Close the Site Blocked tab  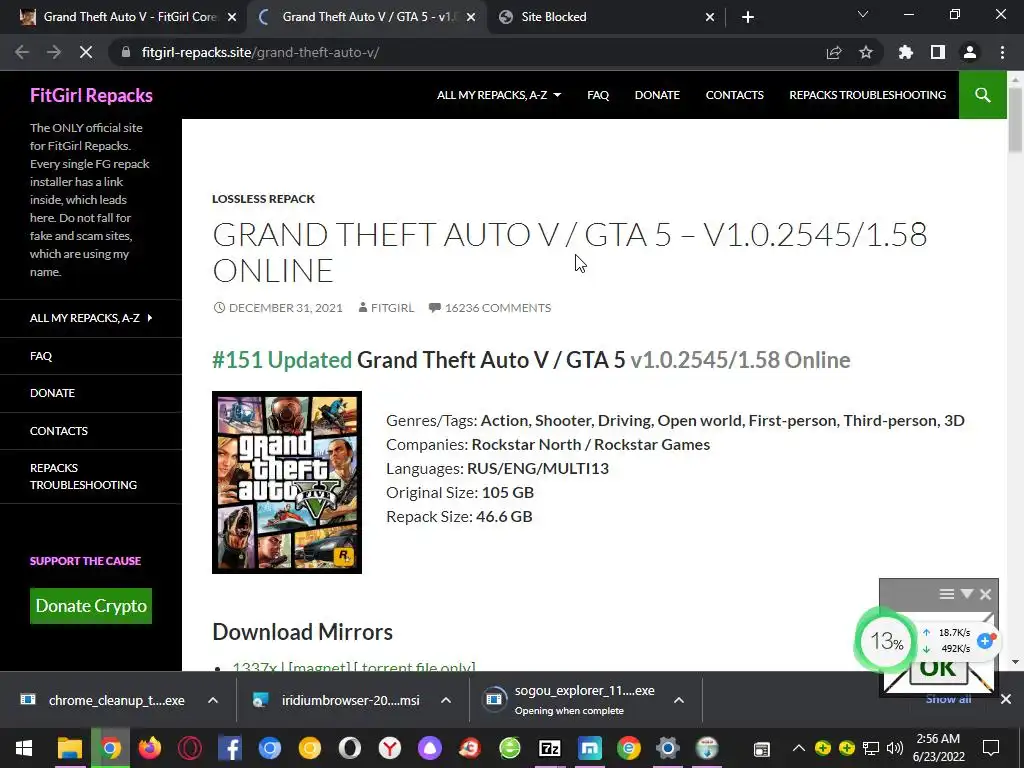[710, 17]
